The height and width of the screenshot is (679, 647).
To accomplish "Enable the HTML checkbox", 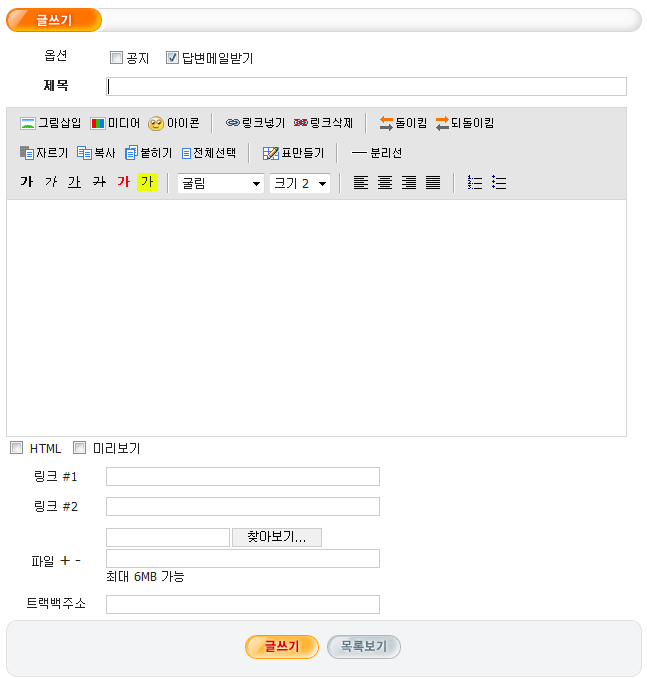I will click(x=16, y=448).
